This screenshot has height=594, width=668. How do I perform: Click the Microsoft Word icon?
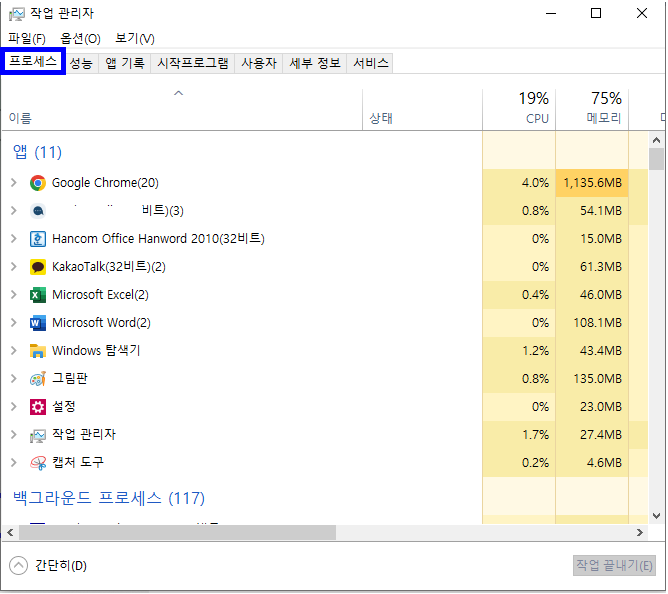pyautogui.click(x=37, y=323)
